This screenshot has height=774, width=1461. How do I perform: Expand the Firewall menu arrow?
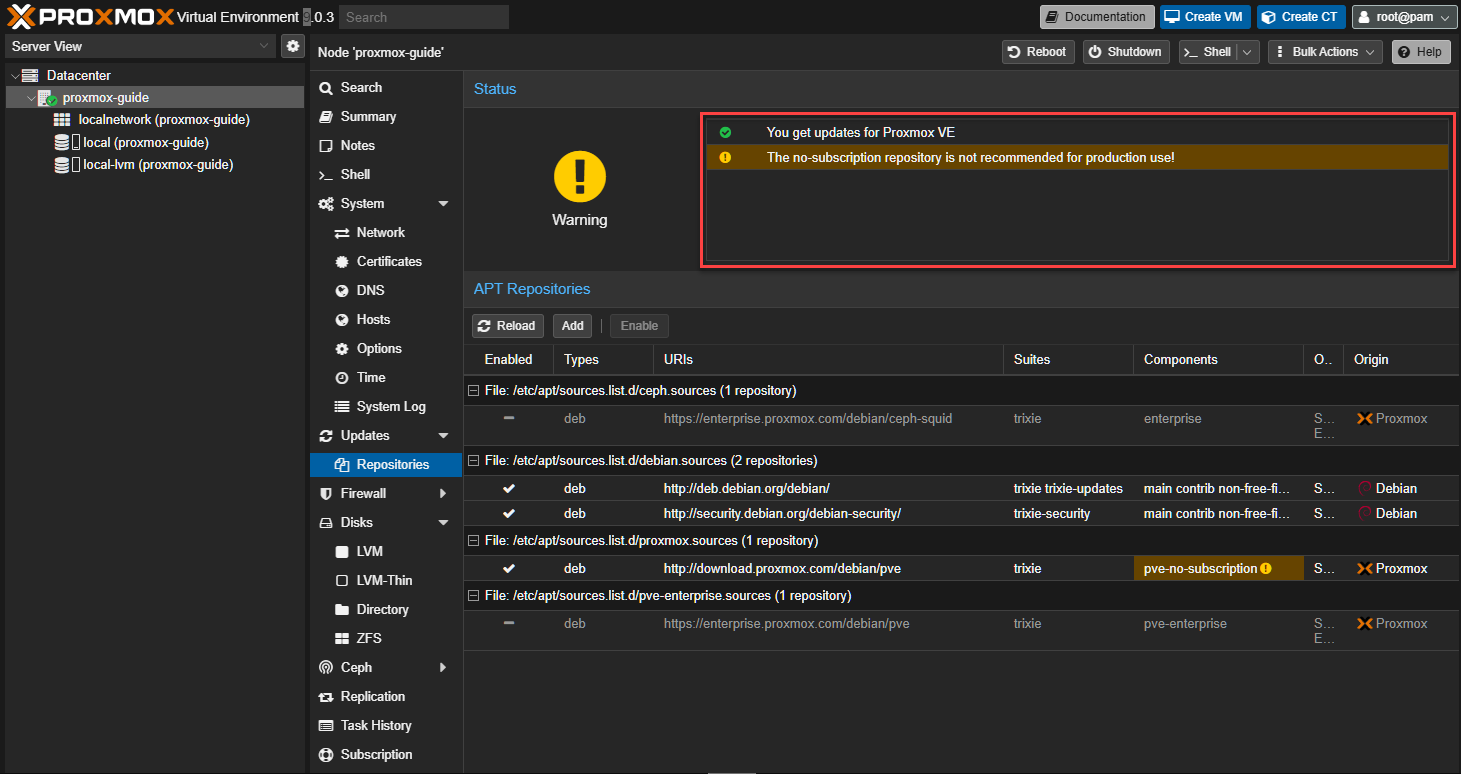pos(443,493)
